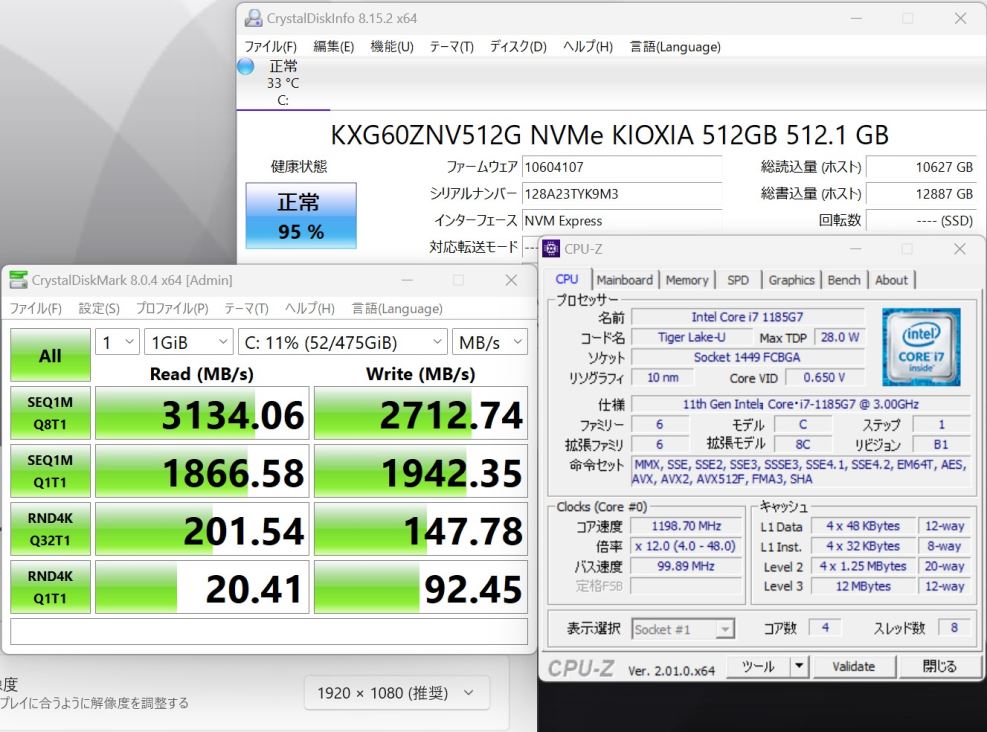Open the プロファイル(P) menu in CrystalDiskMark
Screen dimensions: 987x732
click(172, 309)
